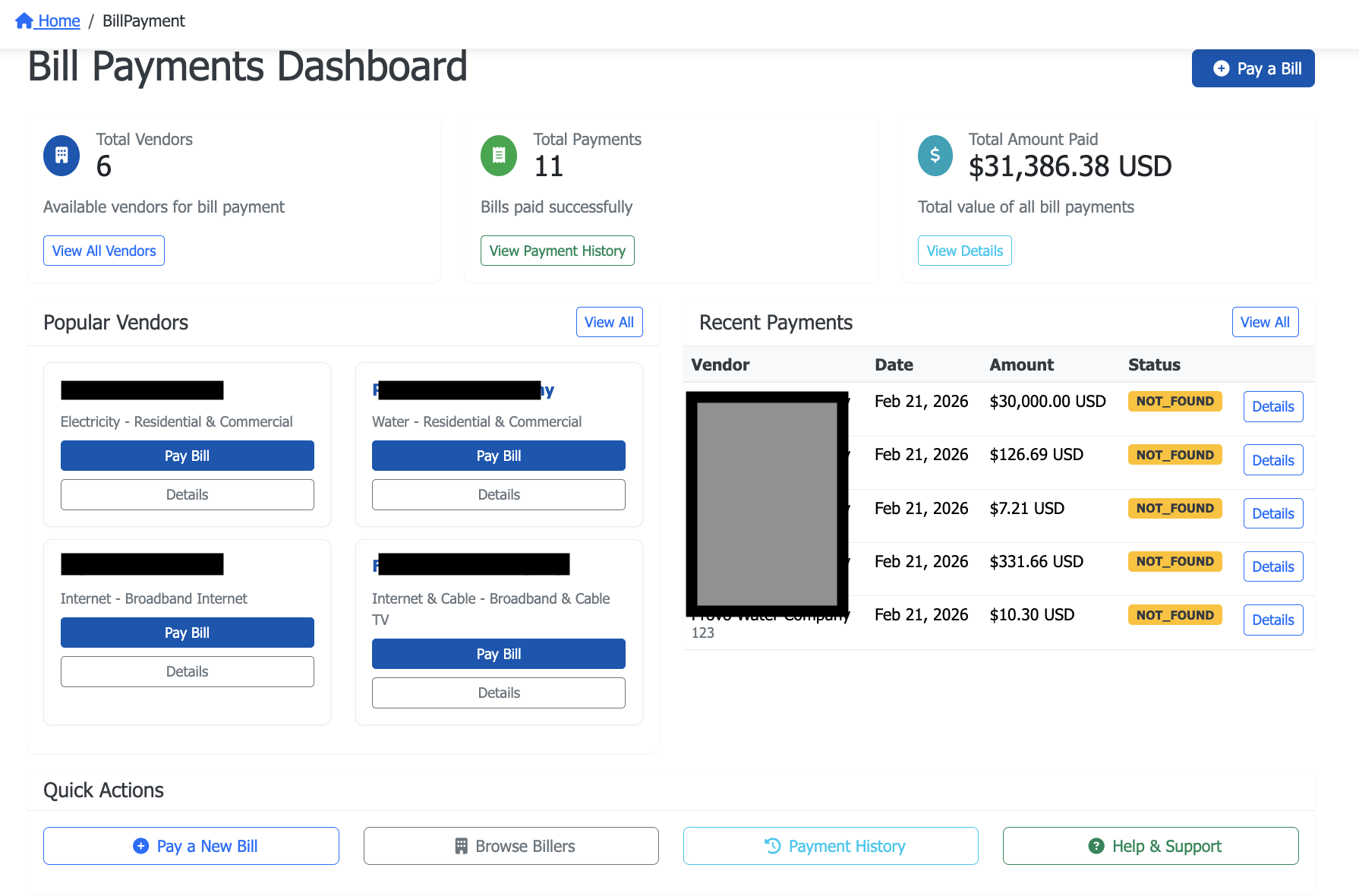This screenshot has width=1359, height=896.
Task: Click the building icon in Browse Billers
Action: 461,846
